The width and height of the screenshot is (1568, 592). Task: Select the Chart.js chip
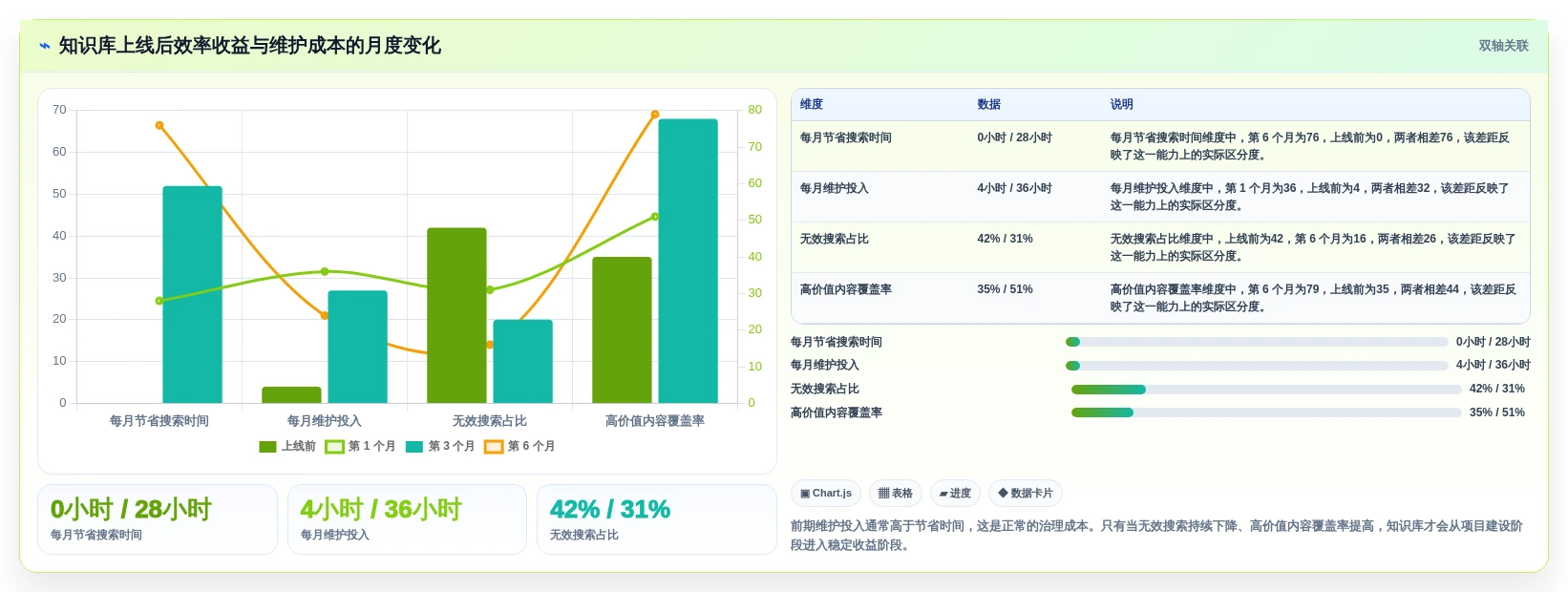point(826,494)
